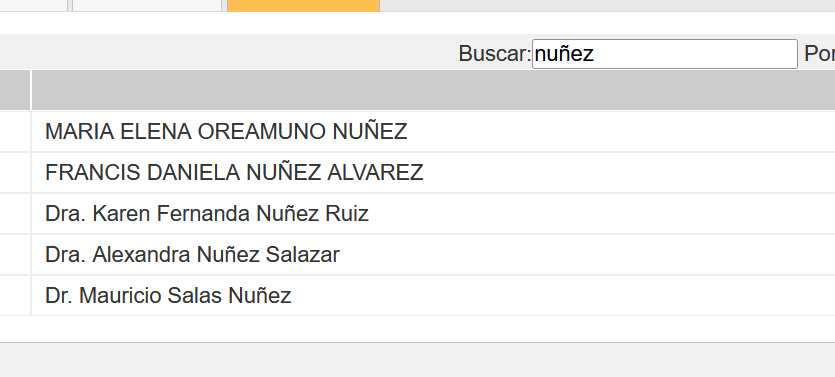835x377 pixels.
Task: Click the Buscar search field containing nuñez
Action: [x=665, y=54]
